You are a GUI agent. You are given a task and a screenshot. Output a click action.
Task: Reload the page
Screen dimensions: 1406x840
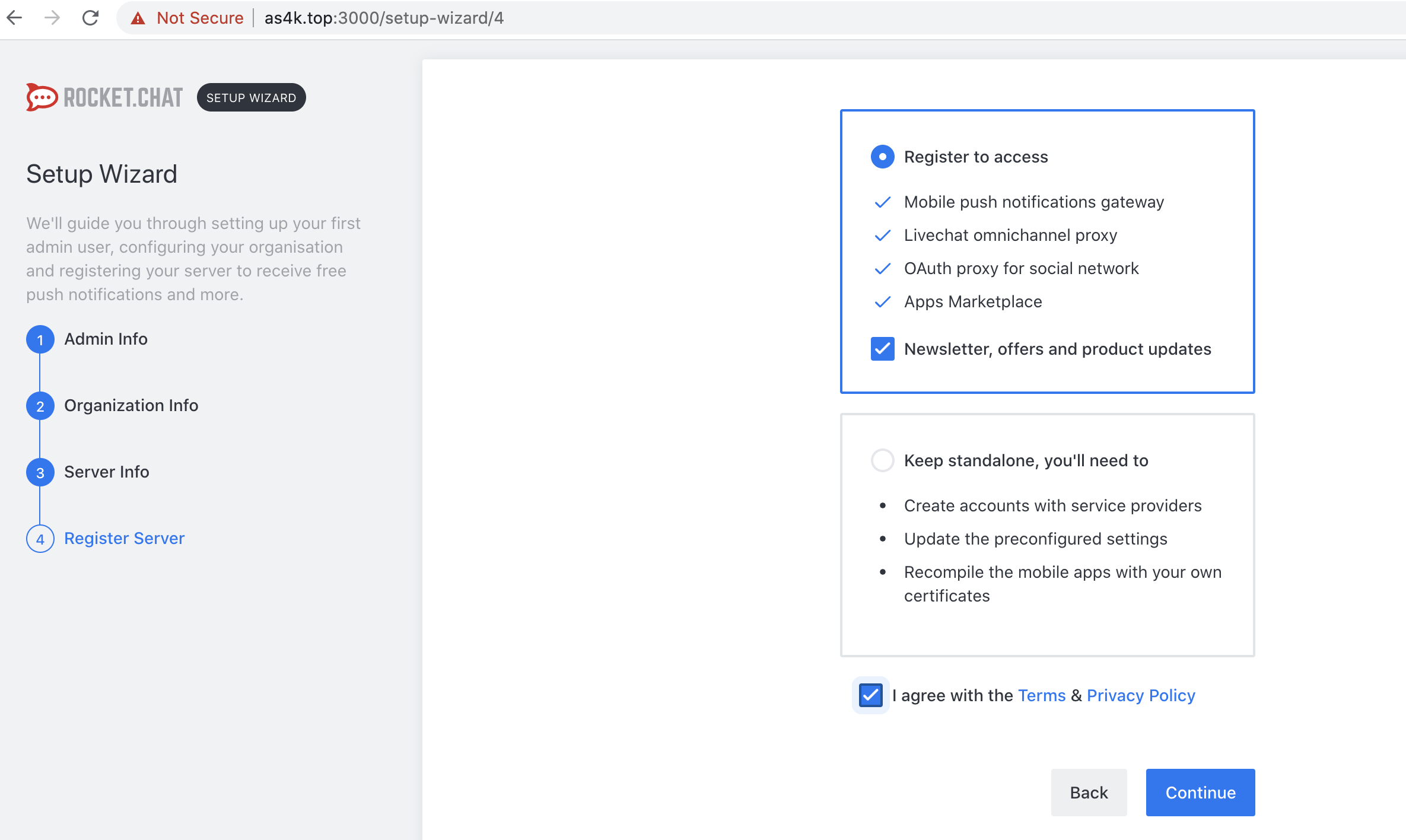click(90, 18)
